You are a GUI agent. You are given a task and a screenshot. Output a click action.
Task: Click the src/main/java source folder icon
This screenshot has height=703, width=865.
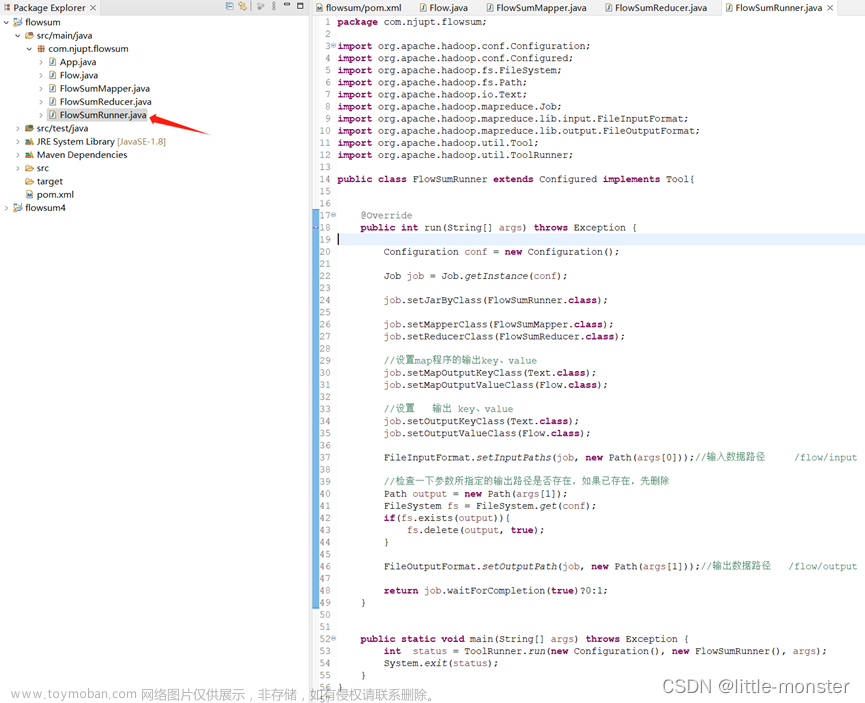29,35
